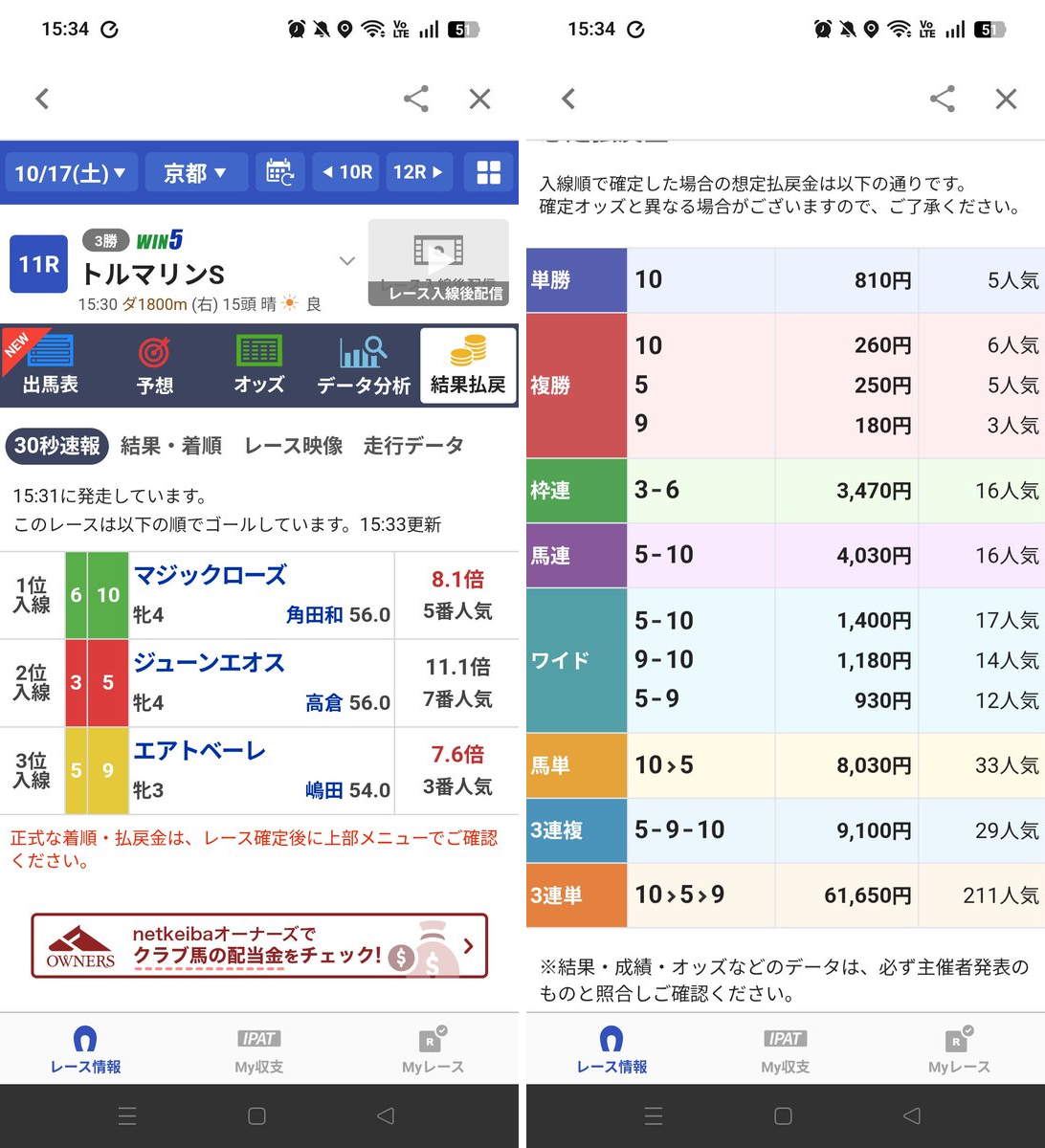The image size is (1045, 1148).
Task: Tap the 8.1倍 odds value
Action: [457, 579]
